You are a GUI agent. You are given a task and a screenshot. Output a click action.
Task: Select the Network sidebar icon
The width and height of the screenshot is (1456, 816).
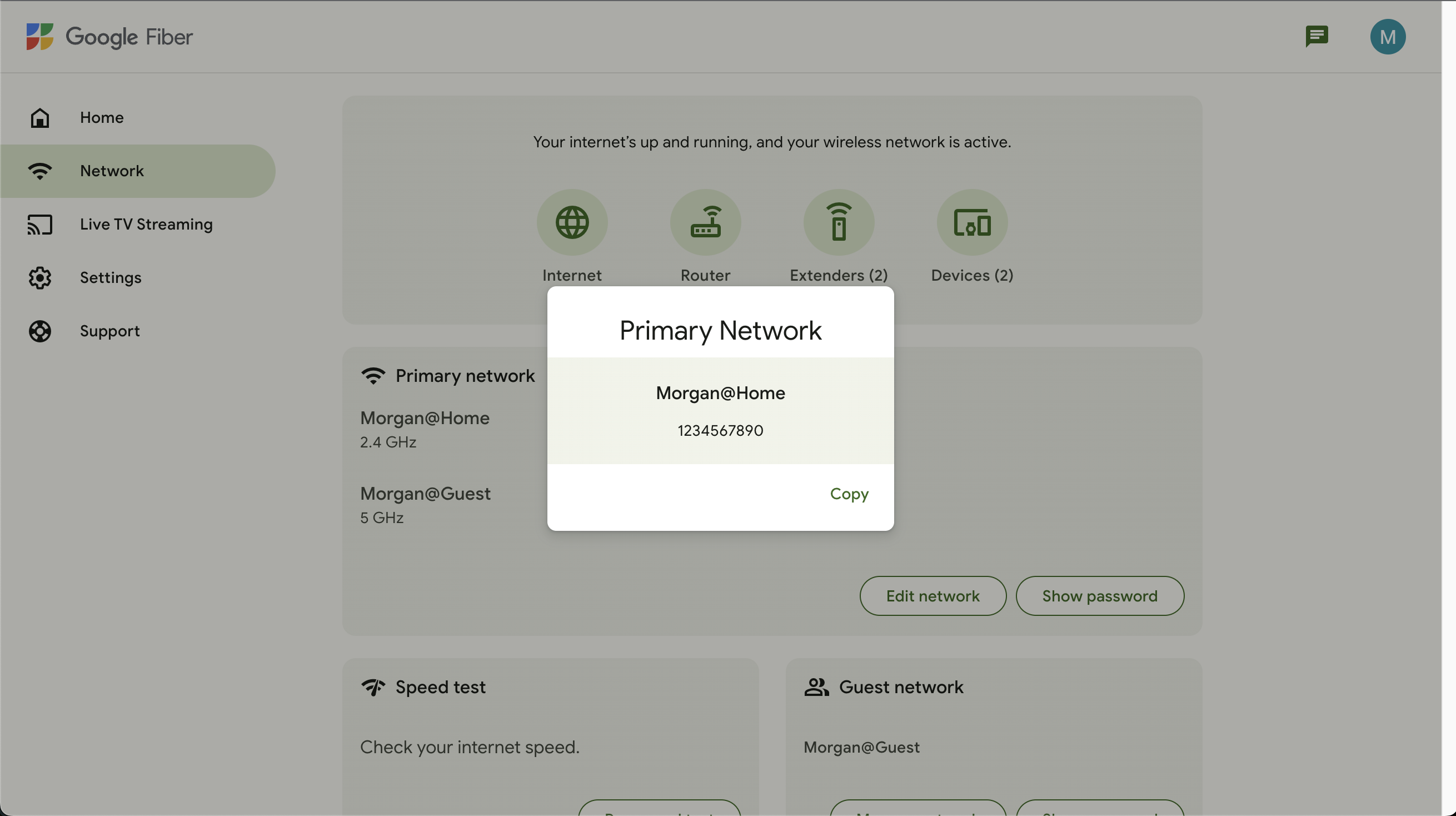click(x=39, y=171)
